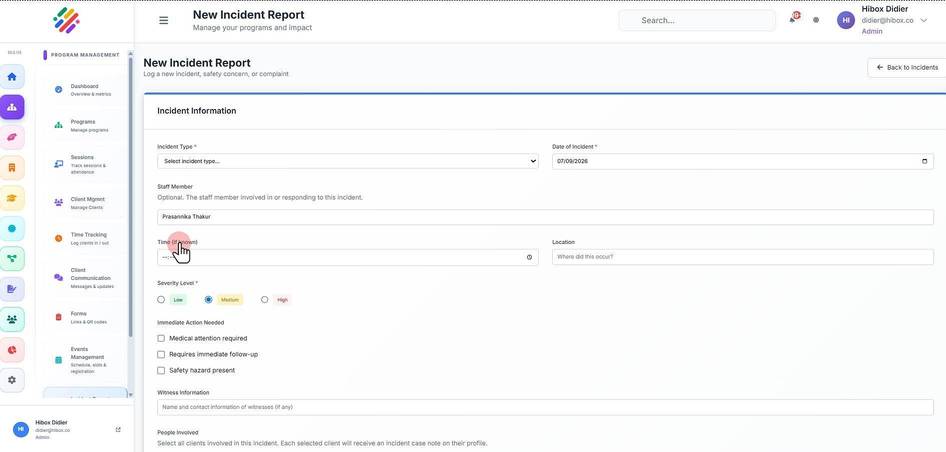Viewport: 946px width, 452px height.
Task: Expand the user account chevron in header
Action: coord(924,20)
